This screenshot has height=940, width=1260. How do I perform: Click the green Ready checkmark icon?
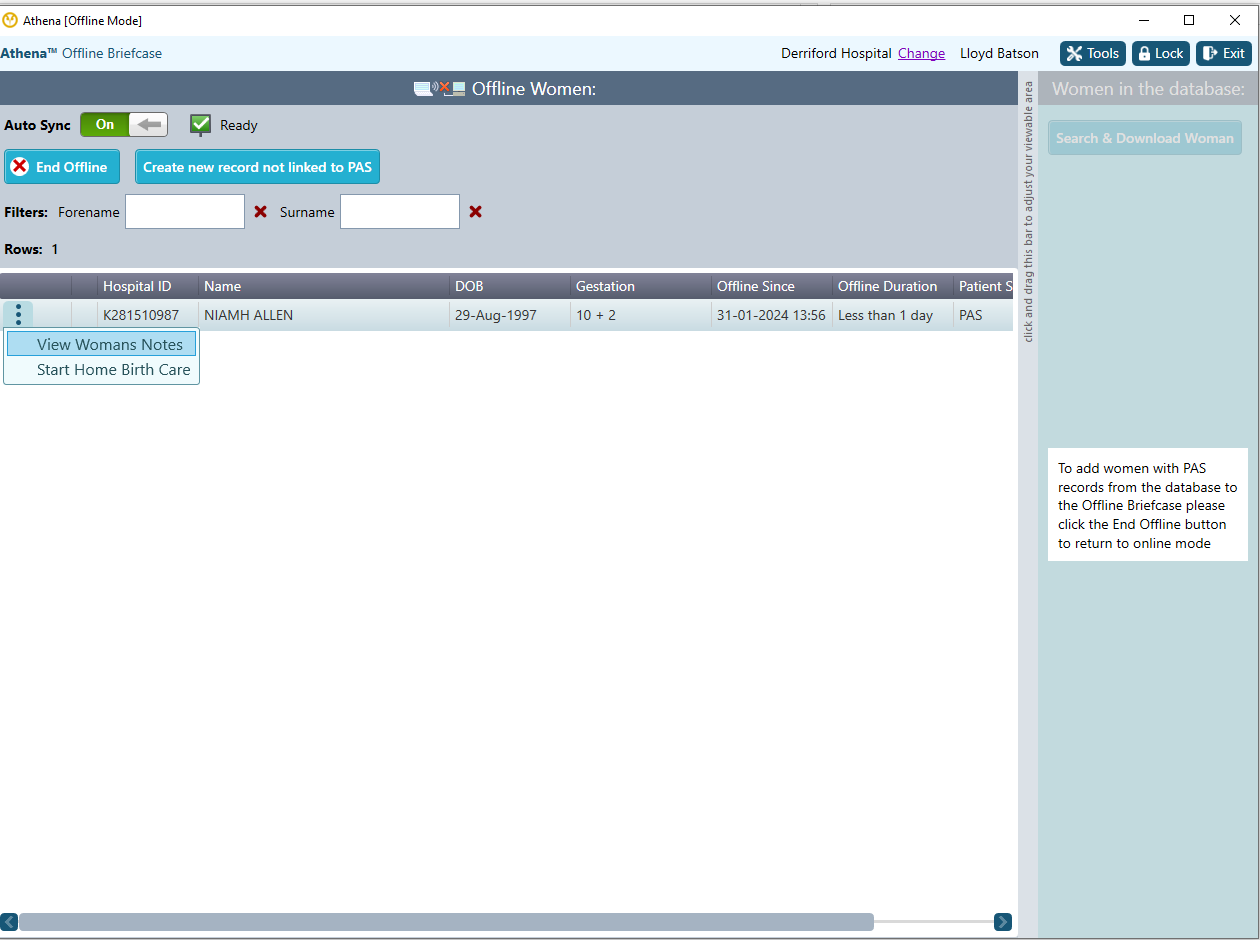[200, 125]
